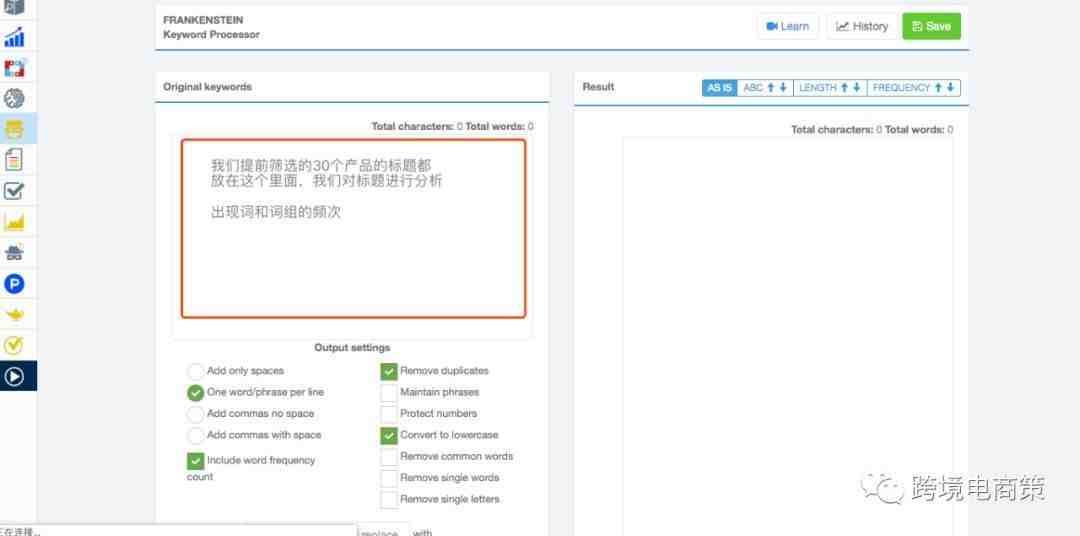
Task: Click the green Save button
Action: coord(931,26)
